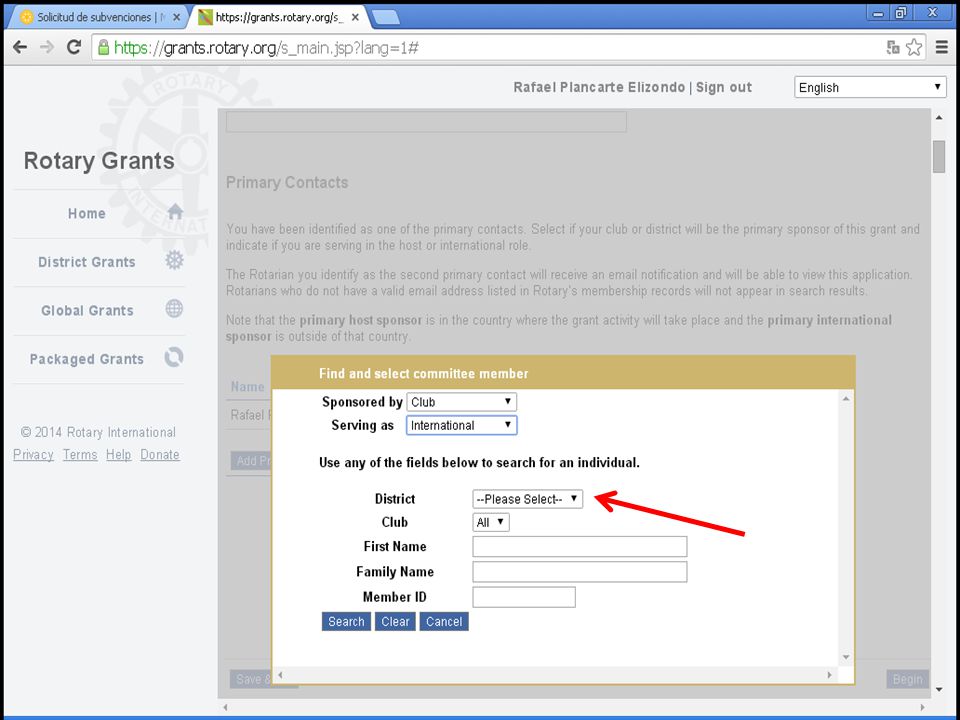This screenshot has width=960, height=720.
Task: Click the Packaged Grants circular icon
Action: (x=174, y=357)
